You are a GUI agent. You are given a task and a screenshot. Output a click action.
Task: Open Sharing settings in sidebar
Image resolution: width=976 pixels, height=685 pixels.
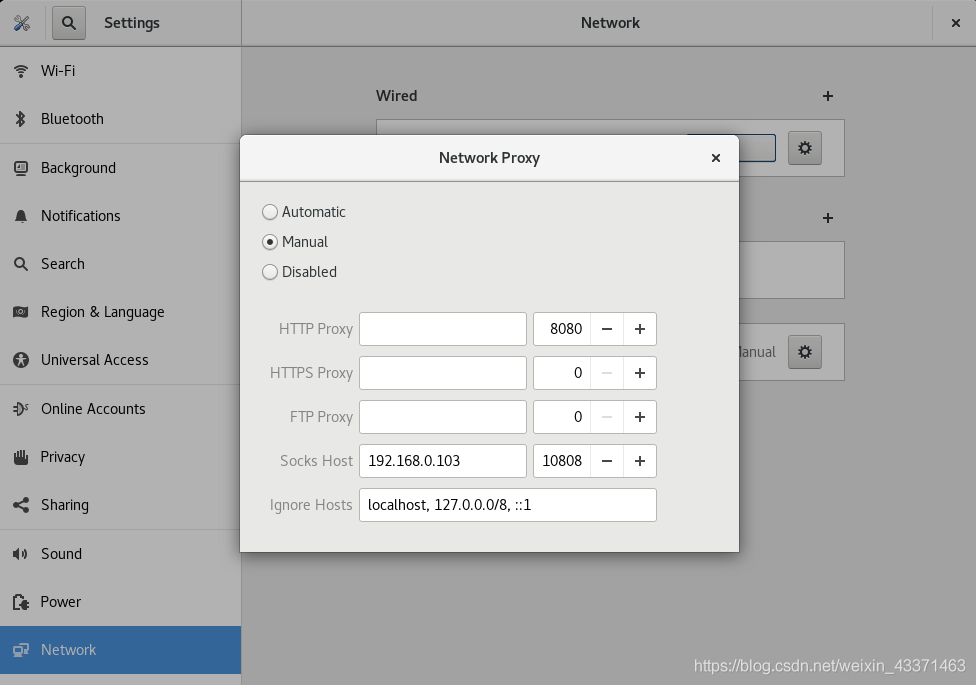120,505
